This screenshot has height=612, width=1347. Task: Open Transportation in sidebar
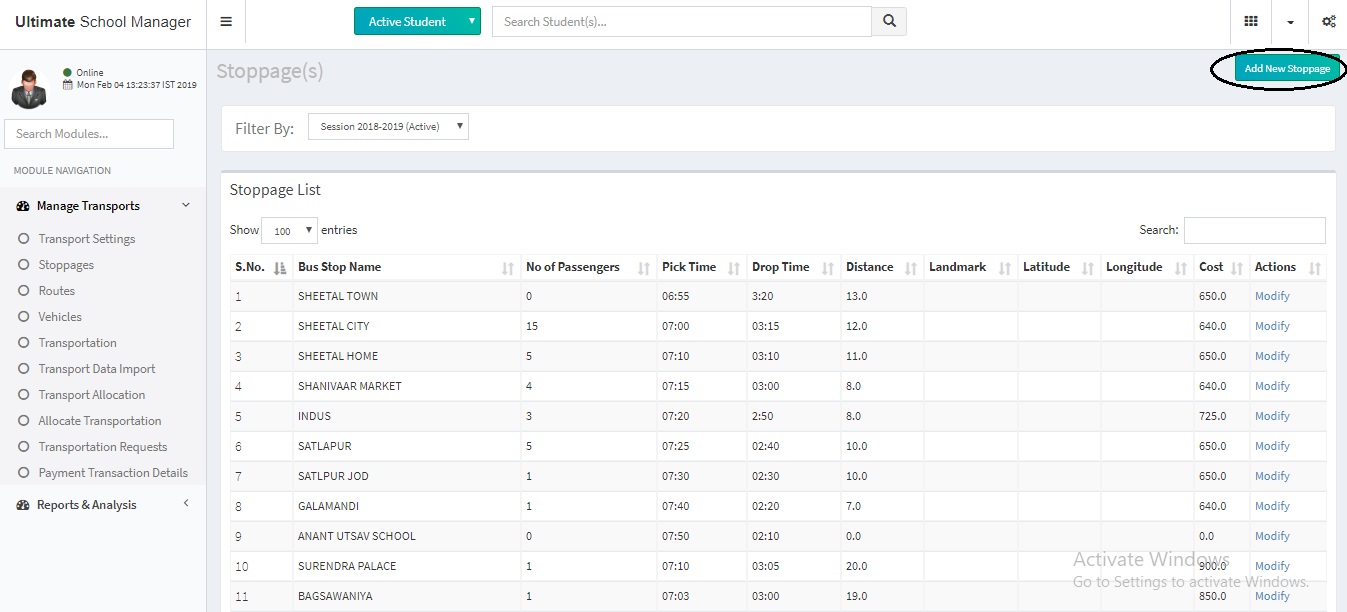coord(78,343)
